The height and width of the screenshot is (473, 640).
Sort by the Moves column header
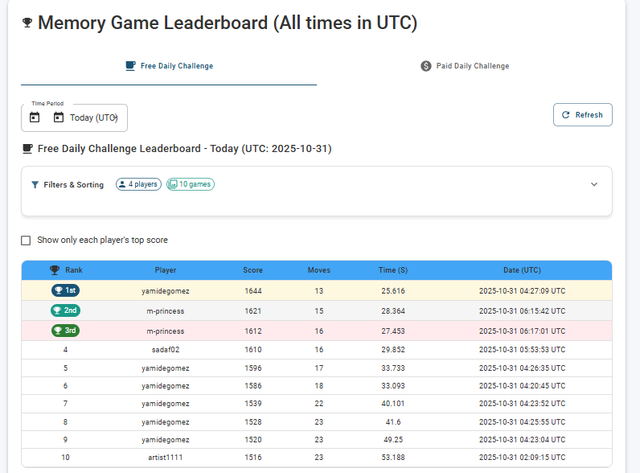(319, 270)
